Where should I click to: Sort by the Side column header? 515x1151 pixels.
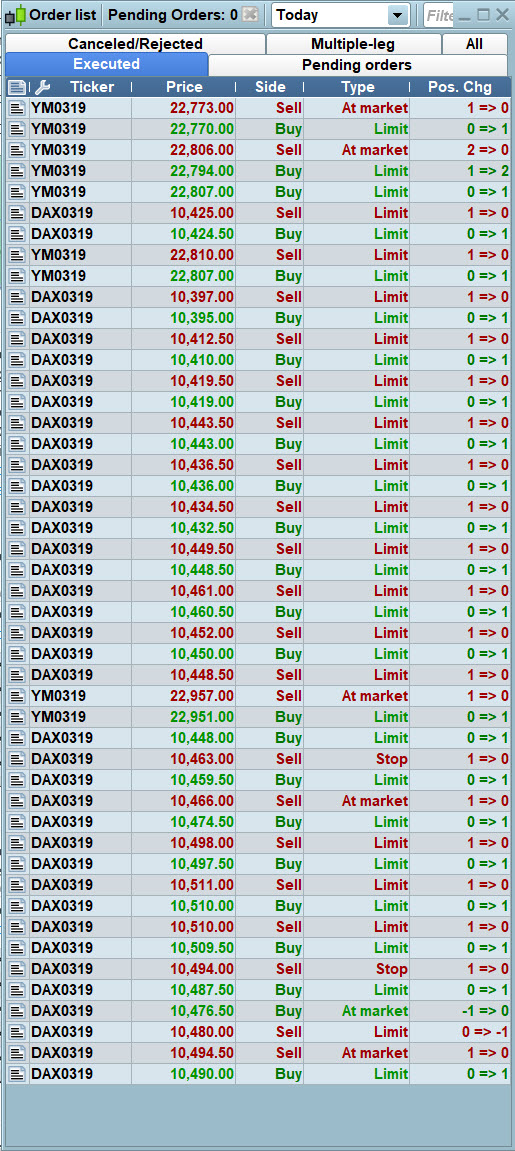[x=270, y=87]
